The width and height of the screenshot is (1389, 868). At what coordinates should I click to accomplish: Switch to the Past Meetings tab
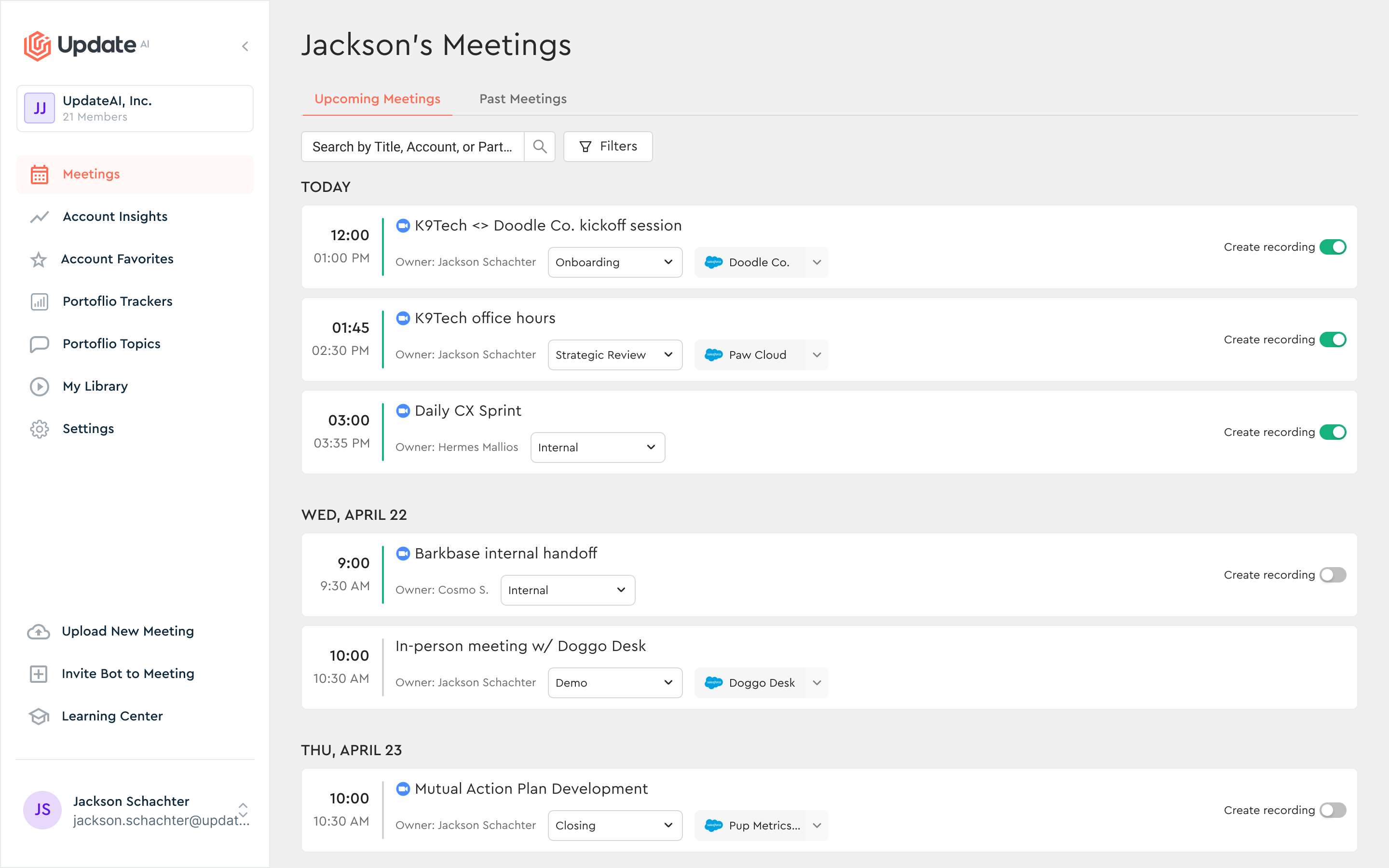pyautogui.click(x=523, y=99)
